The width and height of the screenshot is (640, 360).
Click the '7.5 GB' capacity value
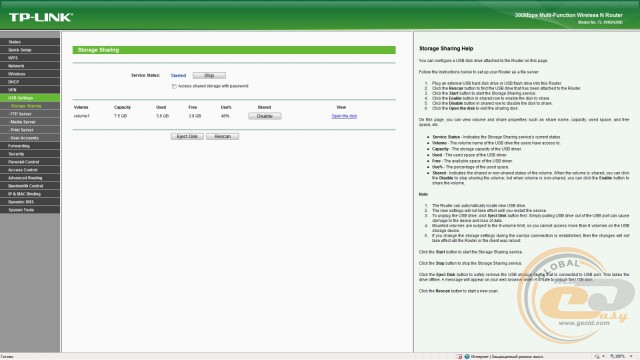point(120,116)
